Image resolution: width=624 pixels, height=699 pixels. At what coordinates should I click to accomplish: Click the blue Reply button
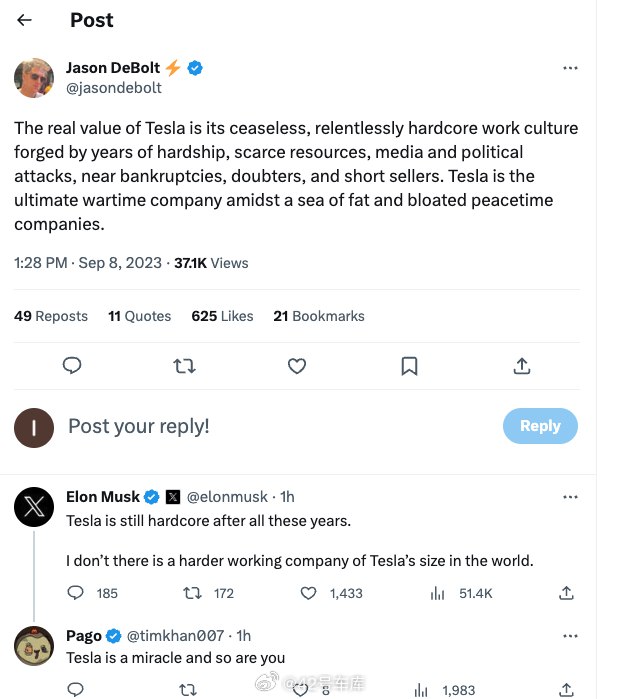click(x=540, y=426)
